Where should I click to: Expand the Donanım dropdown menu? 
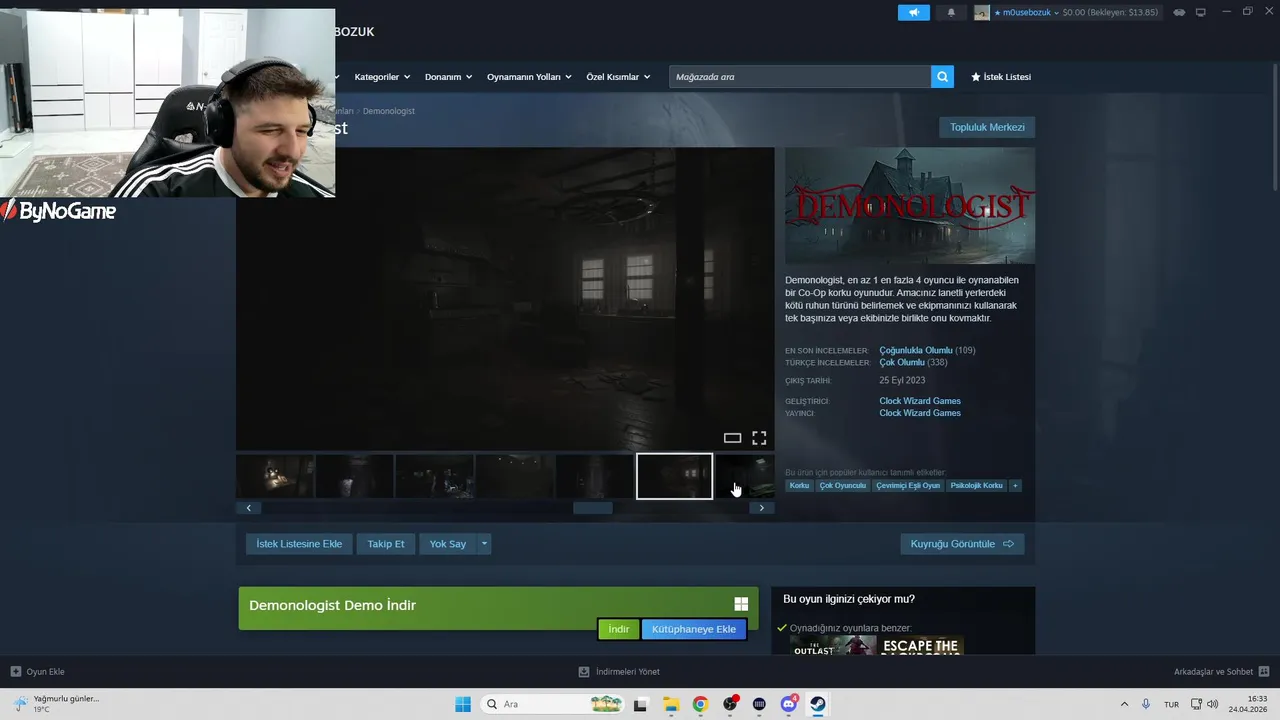point(448,77)
